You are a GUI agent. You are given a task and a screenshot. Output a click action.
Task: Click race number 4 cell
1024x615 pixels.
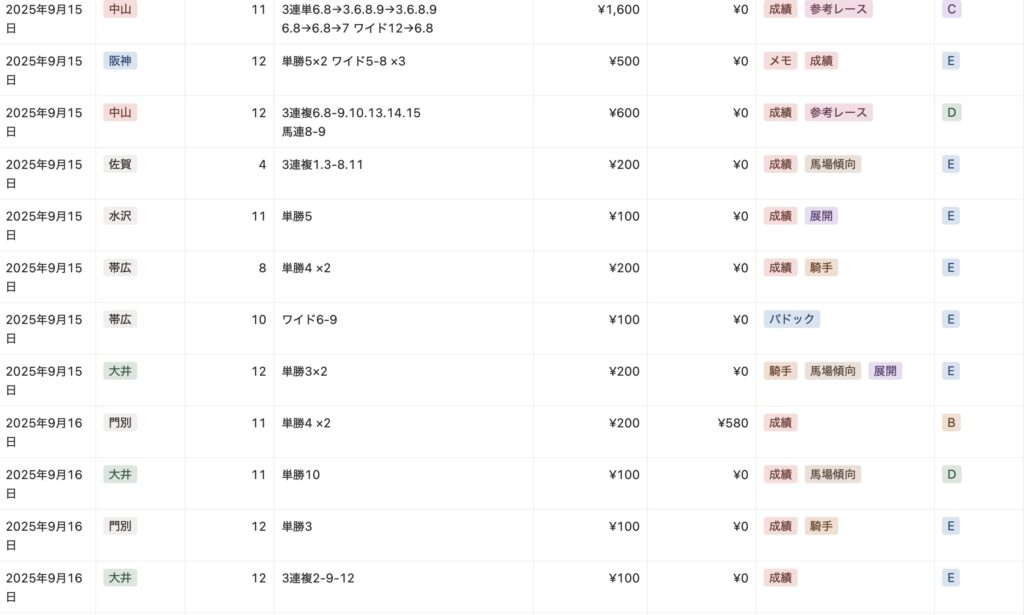pyautogui.click(x=262, y=164)
